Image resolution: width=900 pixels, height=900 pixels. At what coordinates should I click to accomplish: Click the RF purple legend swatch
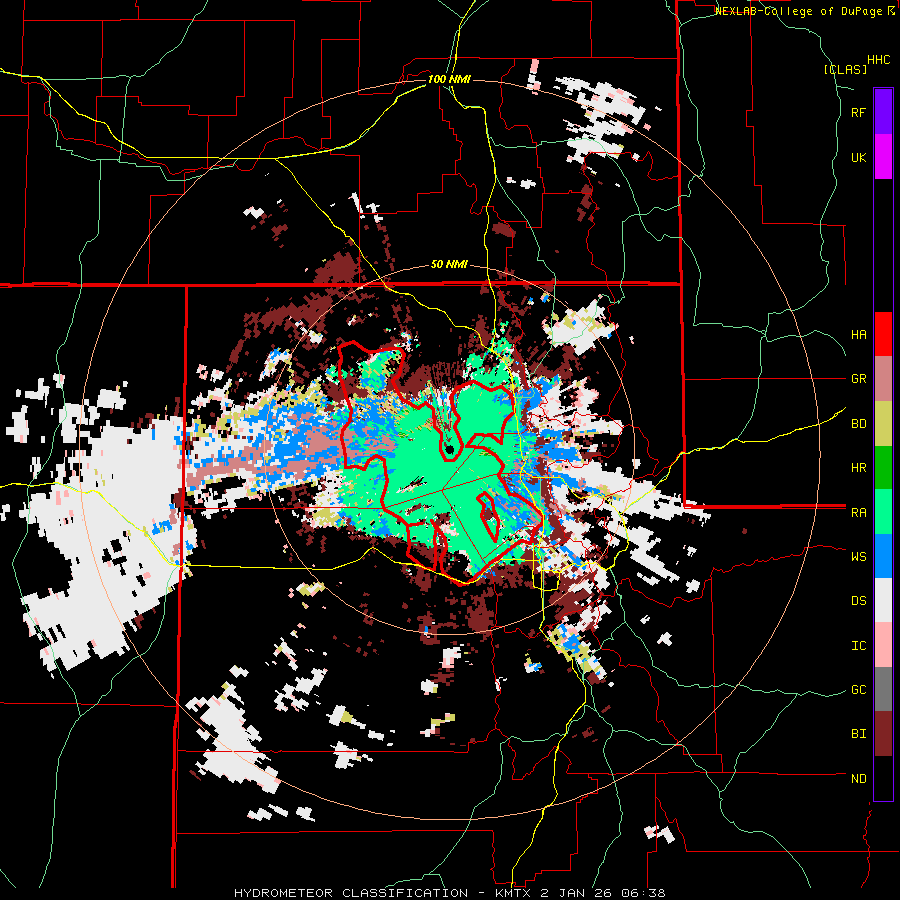883,112
